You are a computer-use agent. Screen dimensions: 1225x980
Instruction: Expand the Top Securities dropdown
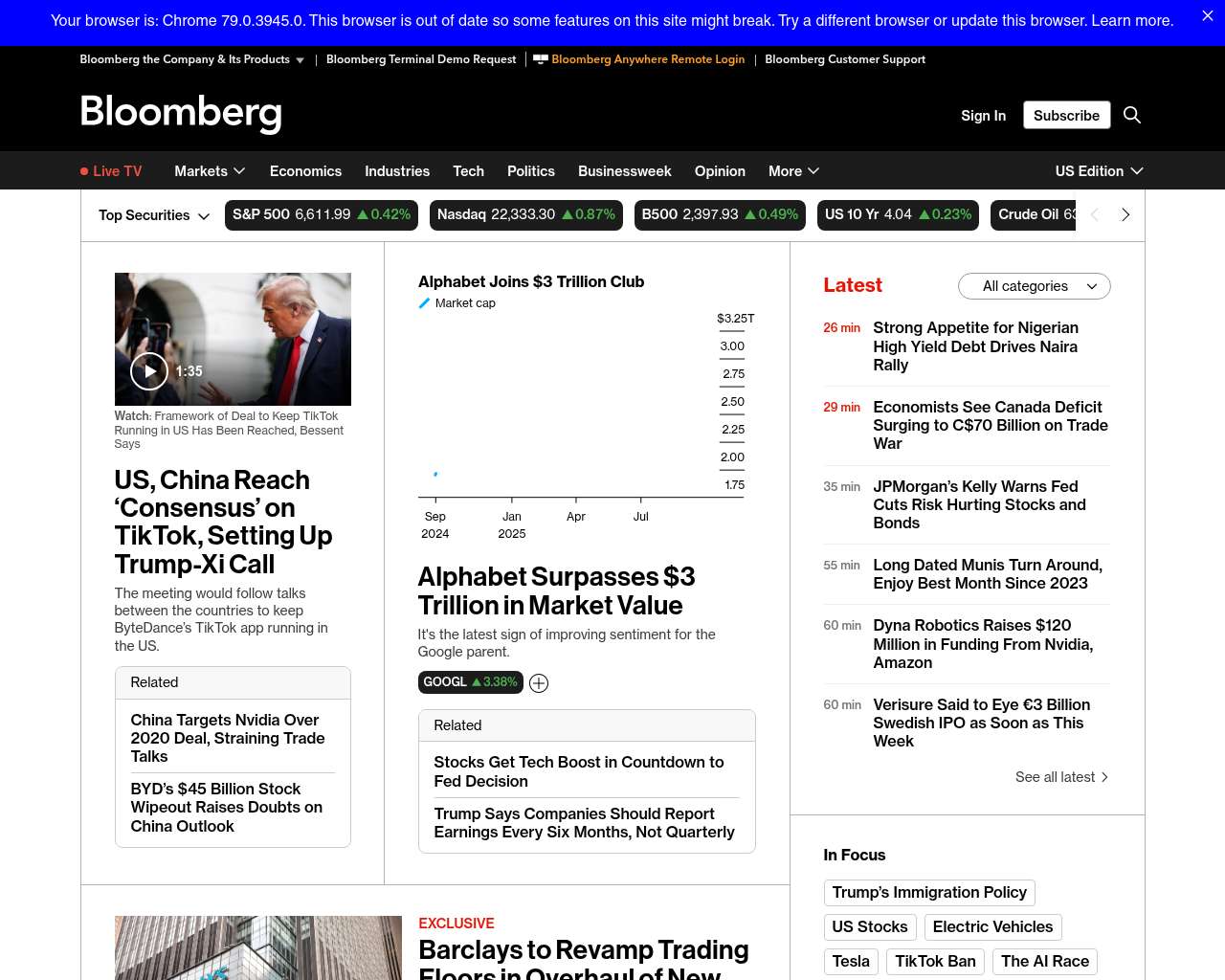point(154,215)
